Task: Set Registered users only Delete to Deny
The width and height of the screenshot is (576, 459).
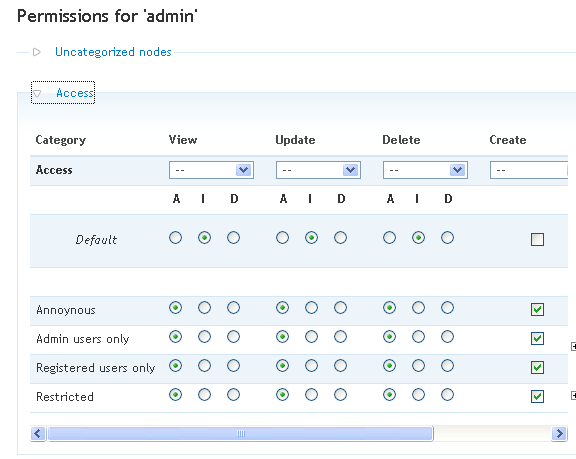Action: coord(447,365)
